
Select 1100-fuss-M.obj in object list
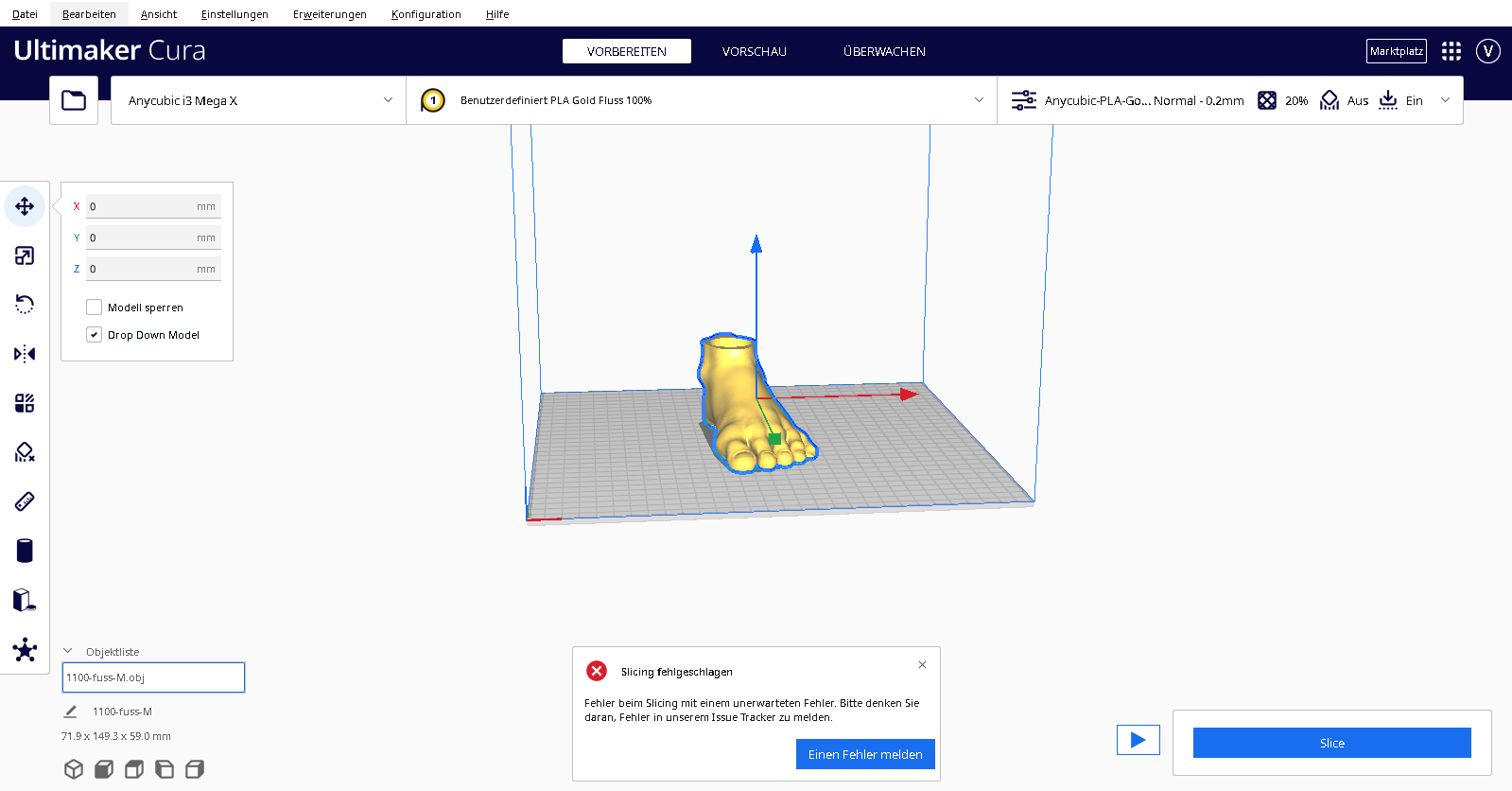[153, 677]
